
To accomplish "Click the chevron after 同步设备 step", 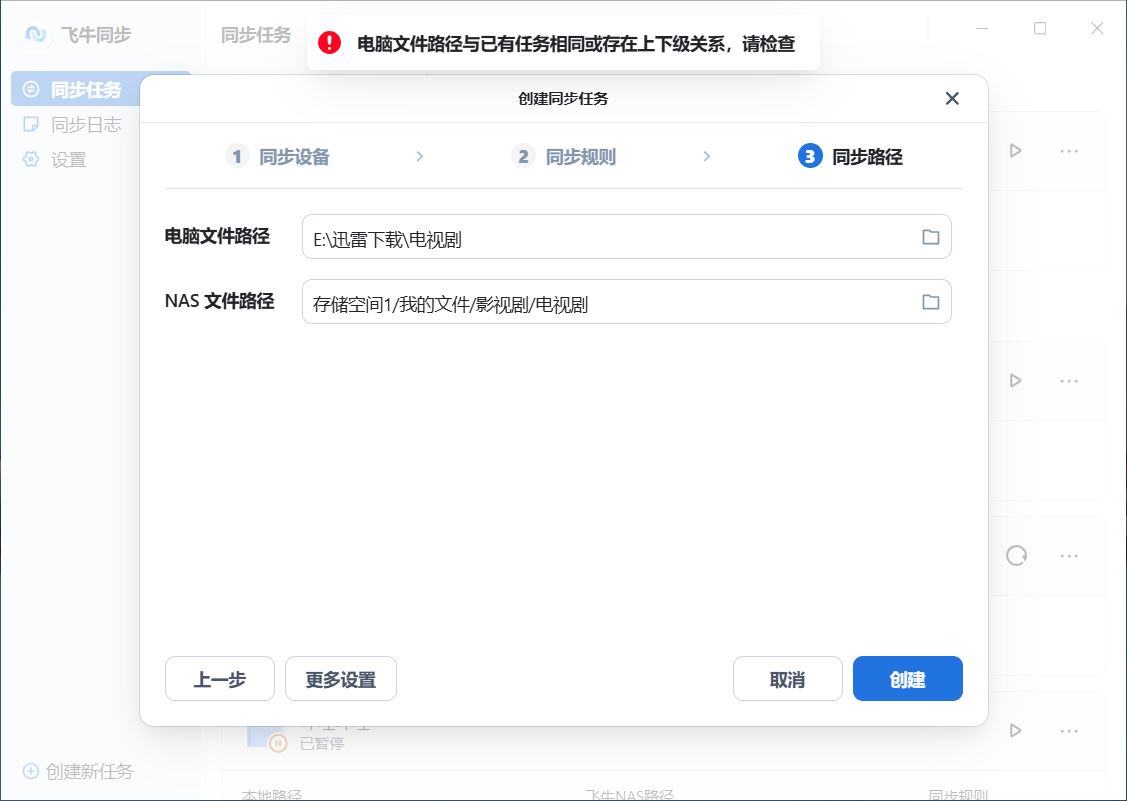I will 420,156.
